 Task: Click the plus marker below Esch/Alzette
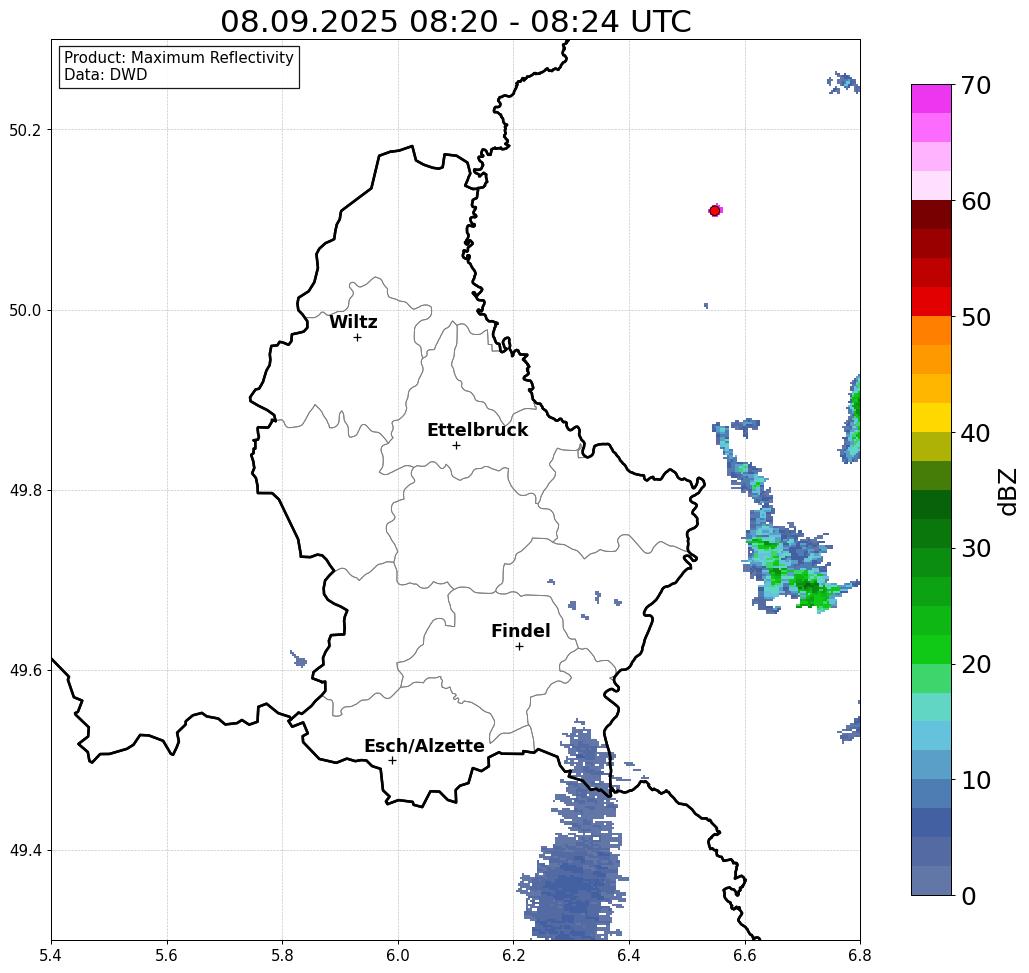pos(392,761)
